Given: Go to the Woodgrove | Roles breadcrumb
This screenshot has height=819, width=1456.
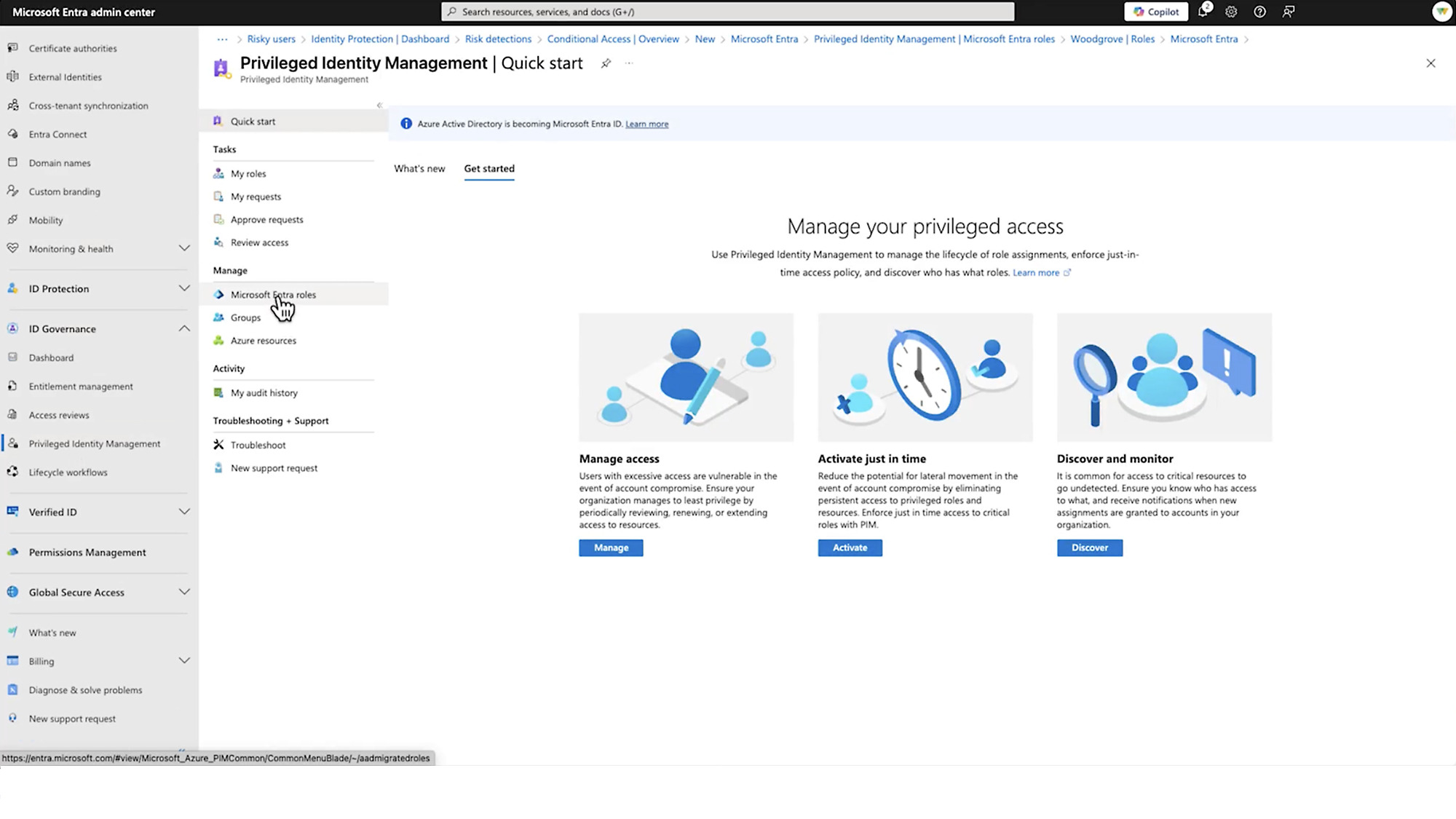Looking at the screenshot, I should 1112,39.
